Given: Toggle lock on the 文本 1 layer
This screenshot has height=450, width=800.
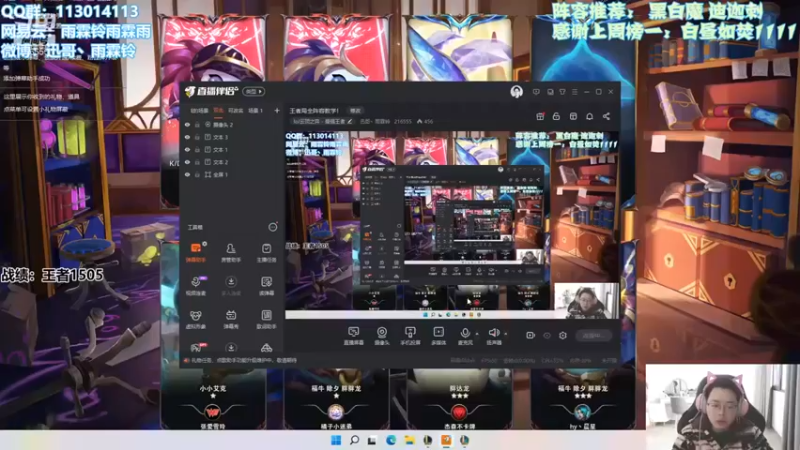Looking at the screenshot, I should click(x=197, y=149).
